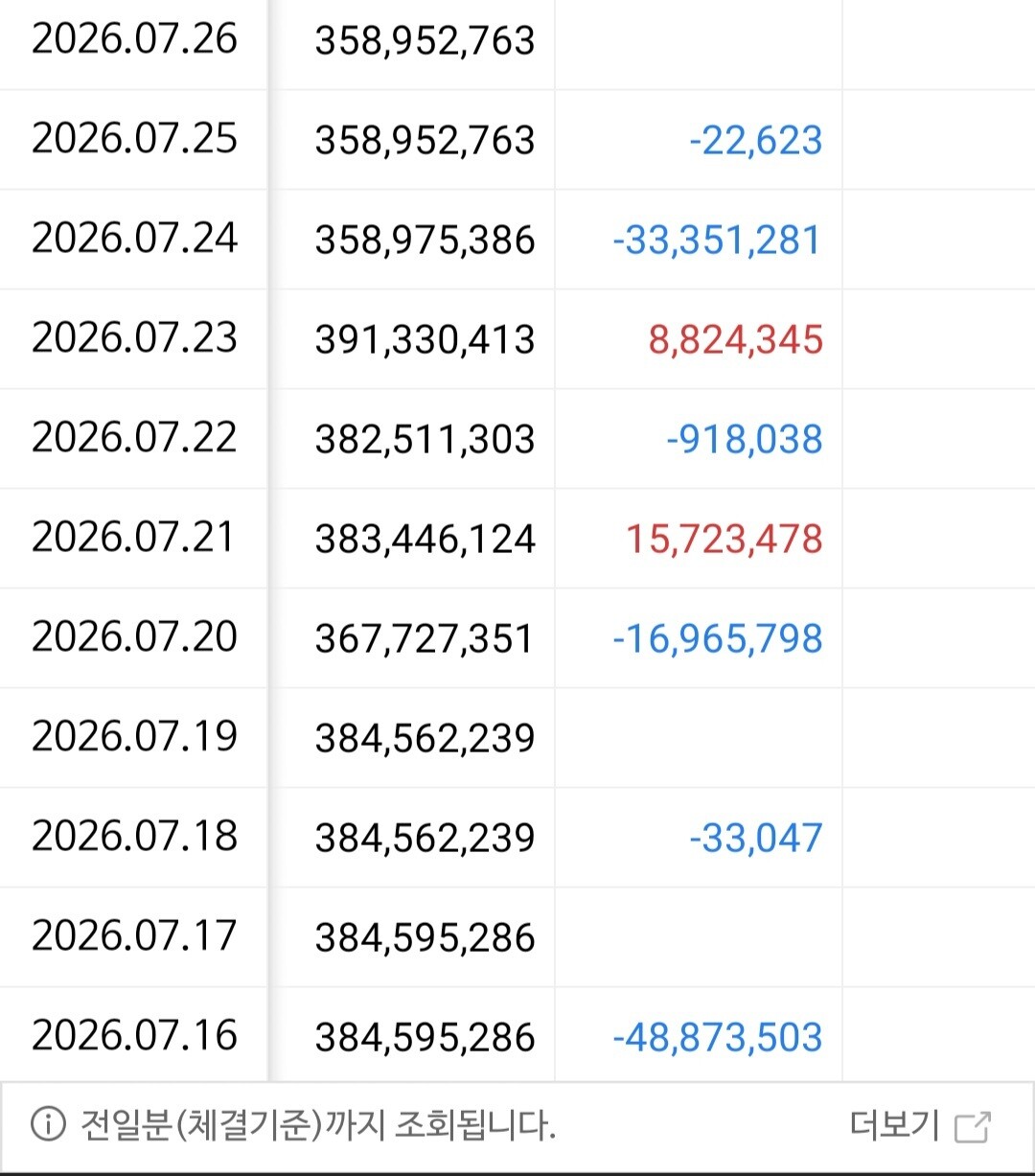
Task: Select the 2026.07.19 date cell
Action: coord(134,737)
